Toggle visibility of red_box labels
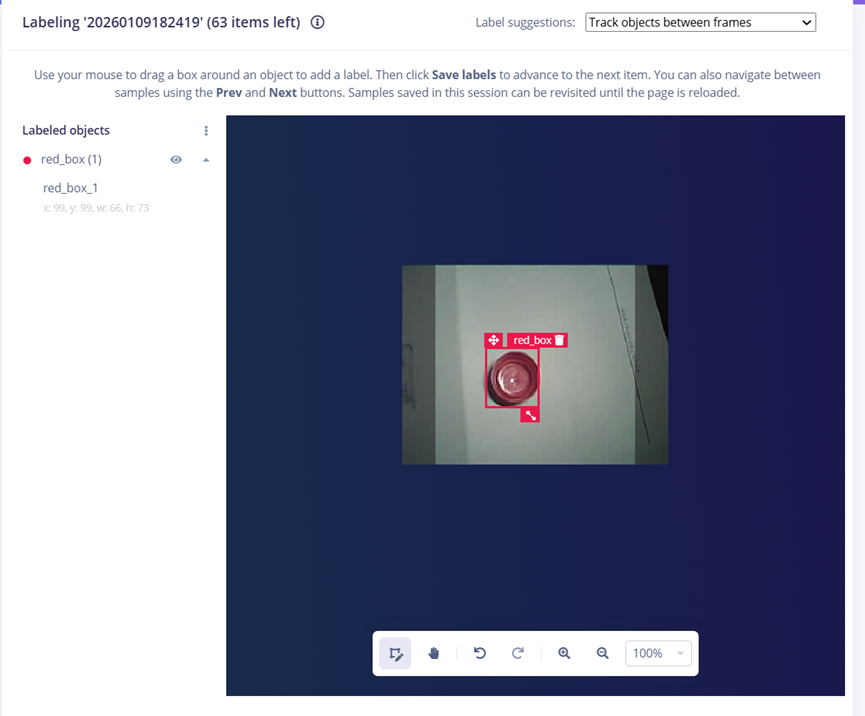Viewport: 865px width, 716px height. [176, 159]
